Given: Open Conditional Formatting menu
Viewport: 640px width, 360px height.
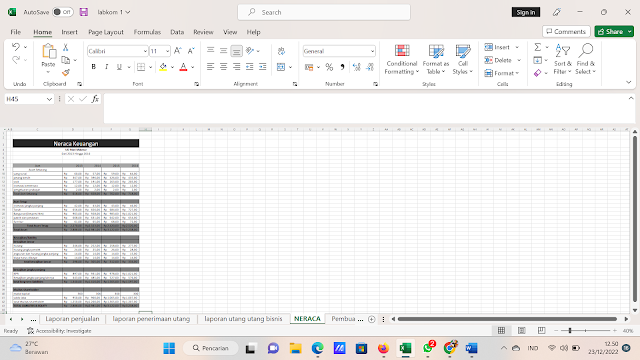Looking at the screenshot, I should [402, 60].
